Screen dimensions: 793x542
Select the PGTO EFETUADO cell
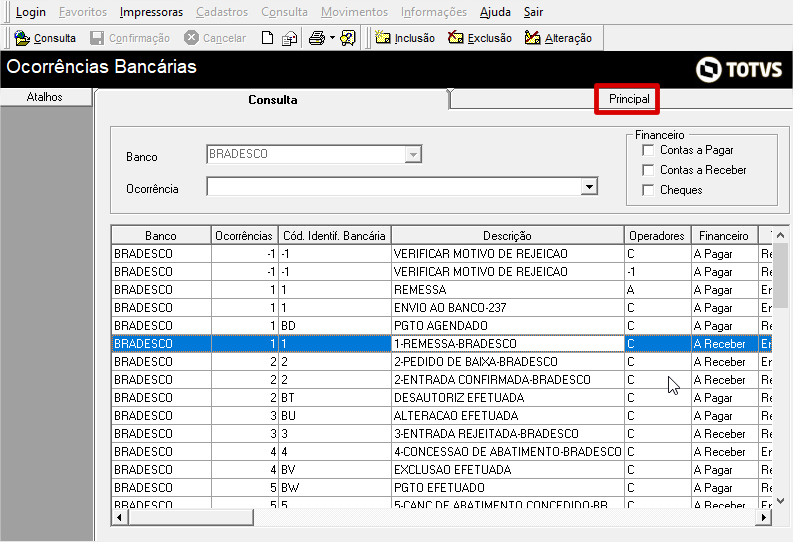point(507,488)
